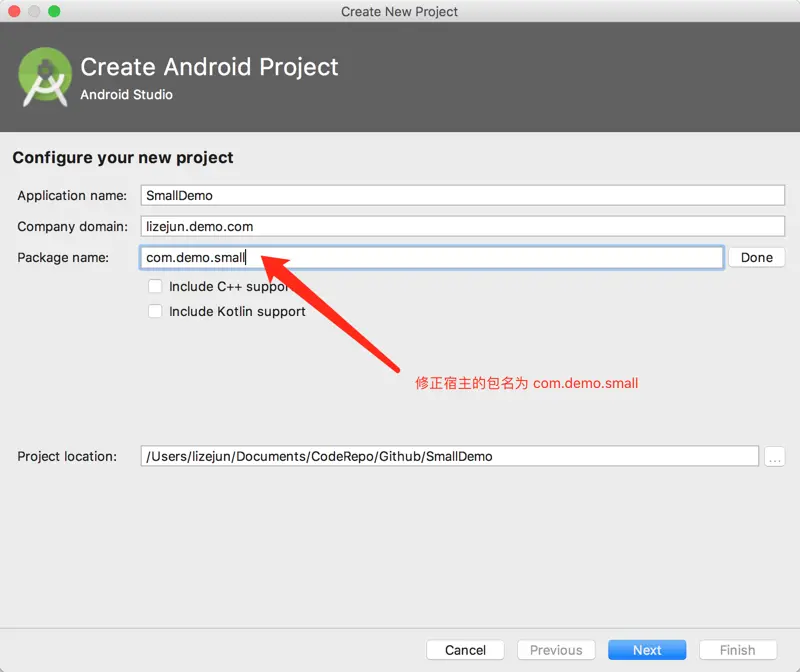Click the Previous button
The width and height of the screenshot is (800, 672).
pyautogui.click(x=556, y=650)
